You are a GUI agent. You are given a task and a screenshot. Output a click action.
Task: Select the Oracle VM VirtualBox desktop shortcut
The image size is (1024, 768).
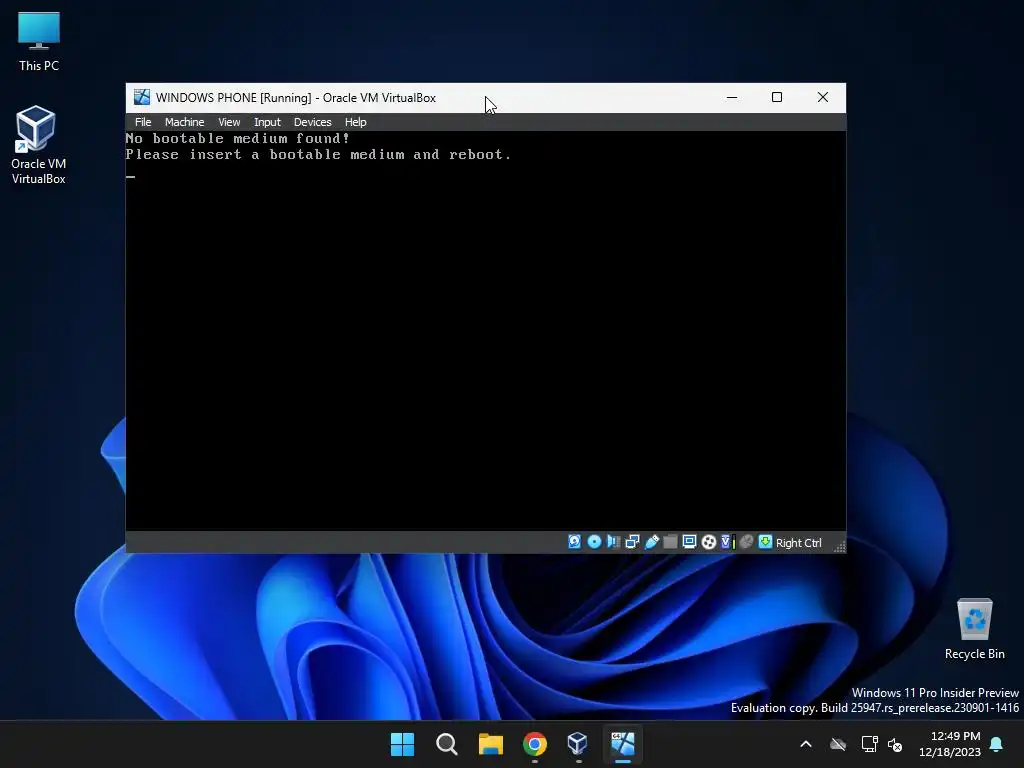38,145
